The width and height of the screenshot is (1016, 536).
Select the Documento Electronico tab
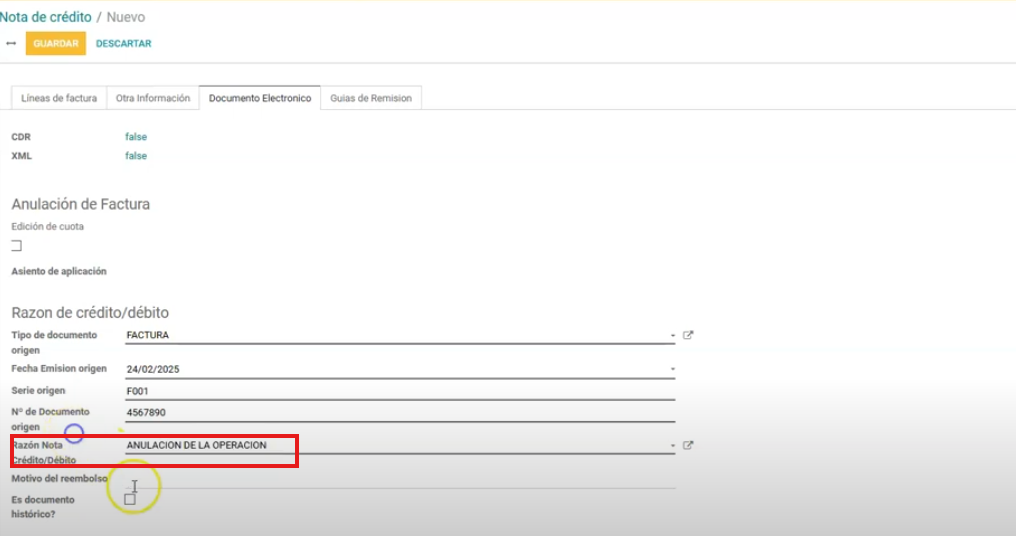point(260,98)
